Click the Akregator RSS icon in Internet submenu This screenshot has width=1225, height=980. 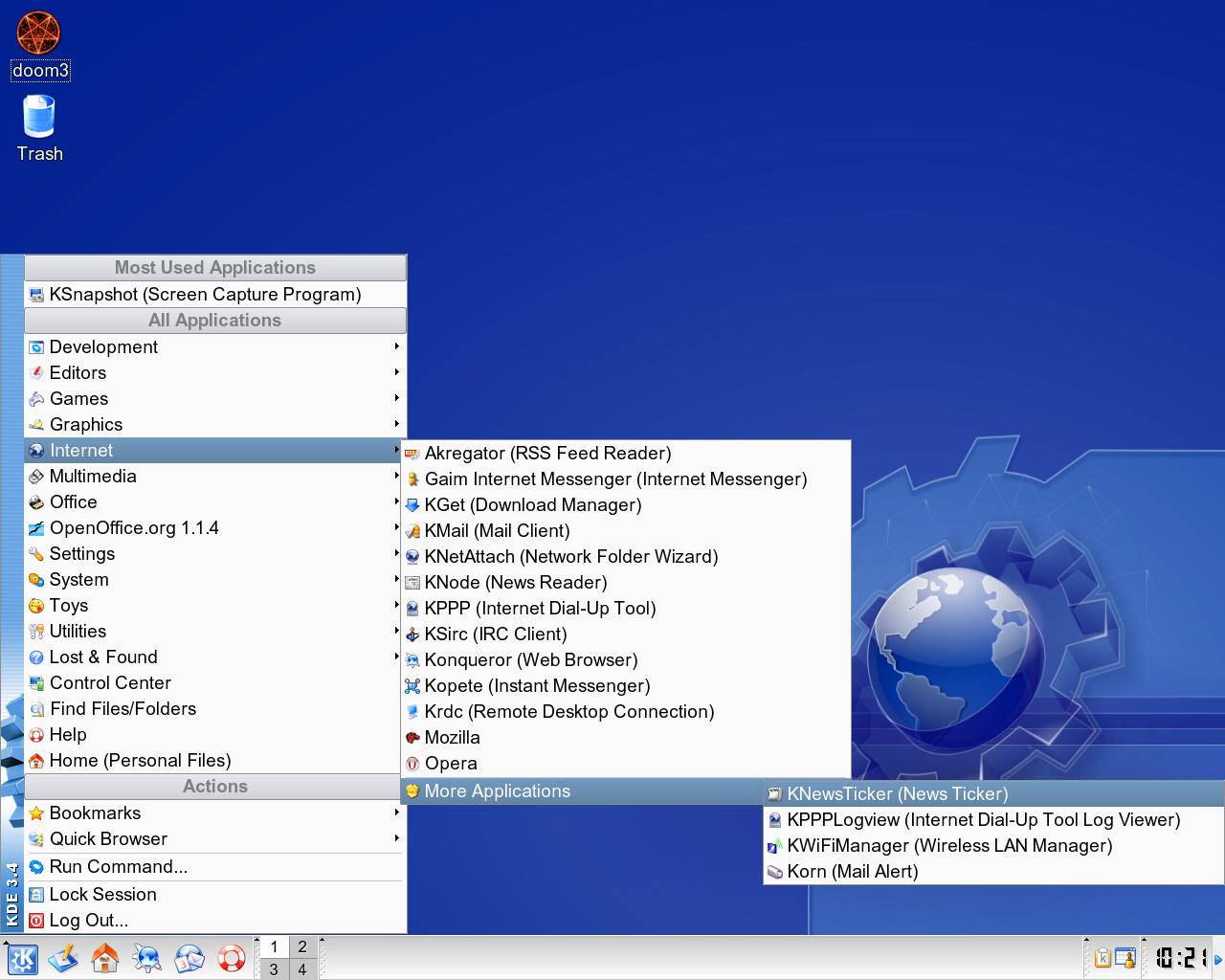coord(412,454)
